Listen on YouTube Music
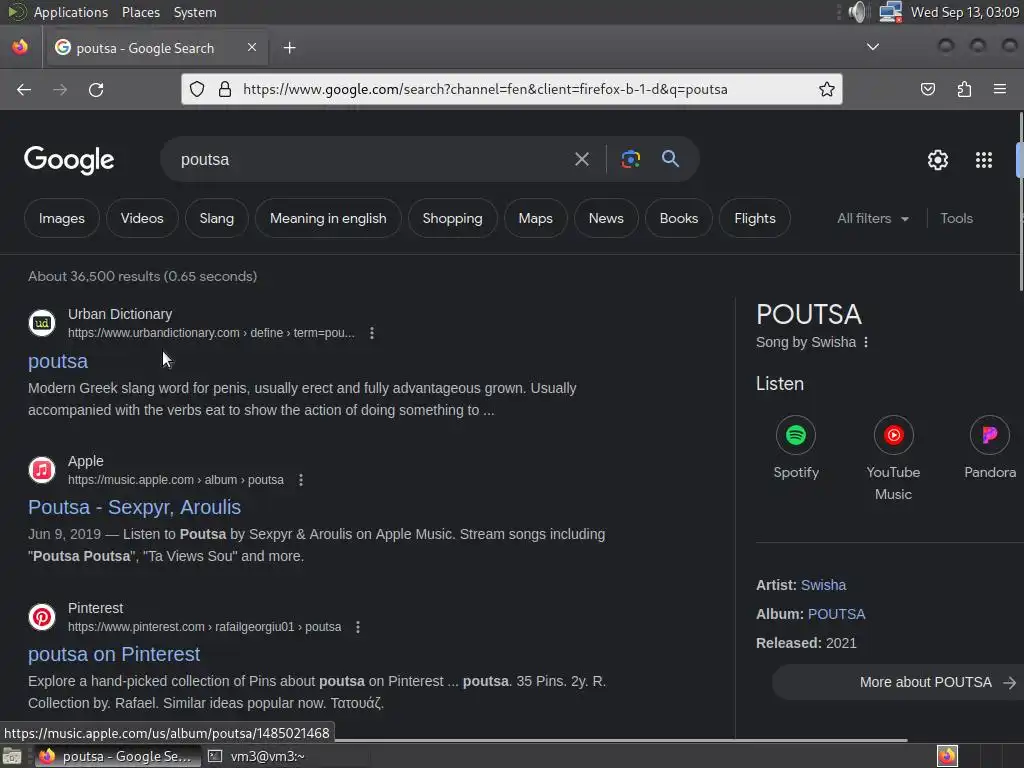The height and width of the screenshot is (768, 1024). (x=893, y=435)
